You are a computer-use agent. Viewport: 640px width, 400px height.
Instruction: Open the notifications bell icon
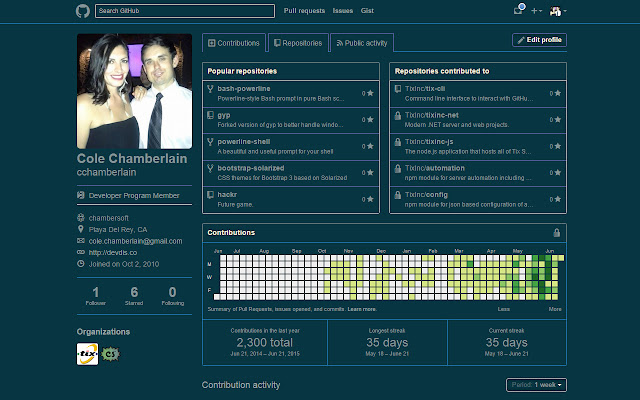click(519, 10)
